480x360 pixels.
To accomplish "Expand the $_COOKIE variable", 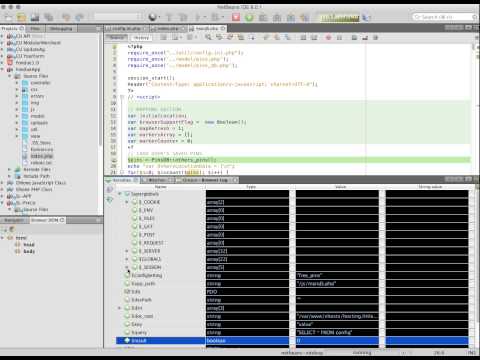I will (127, 202).
